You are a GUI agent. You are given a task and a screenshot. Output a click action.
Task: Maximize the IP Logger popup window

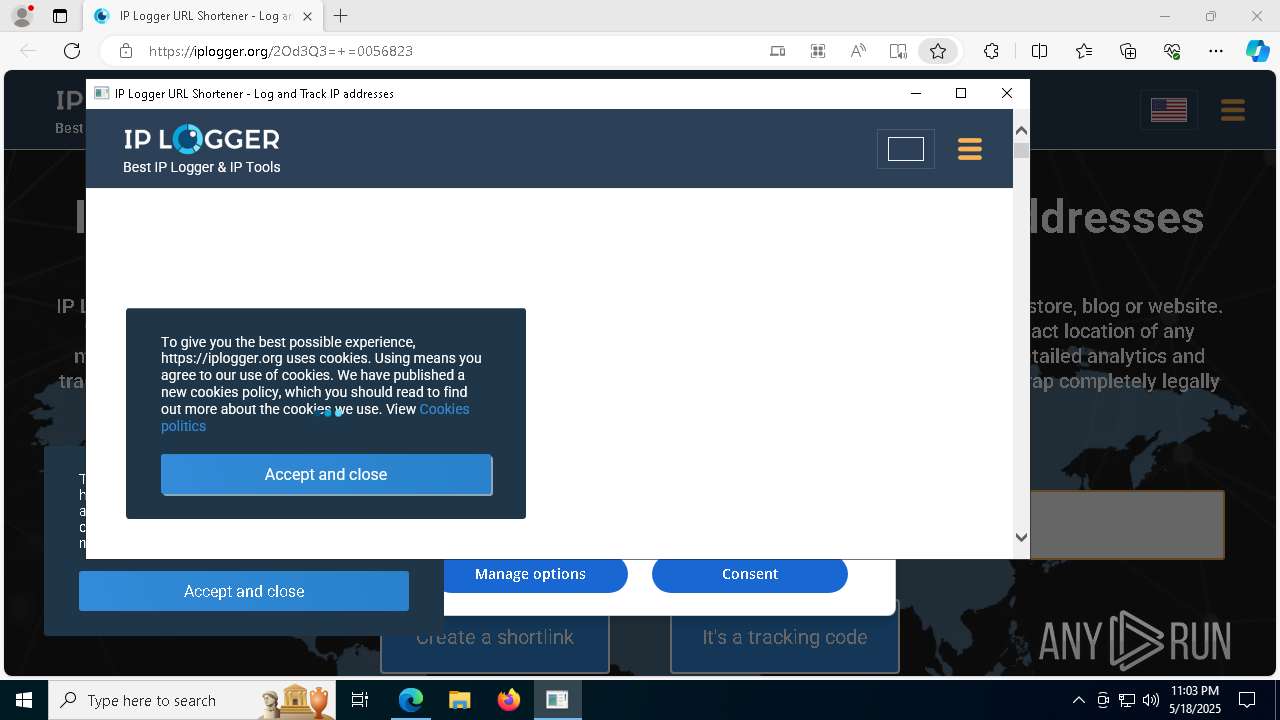961,93
